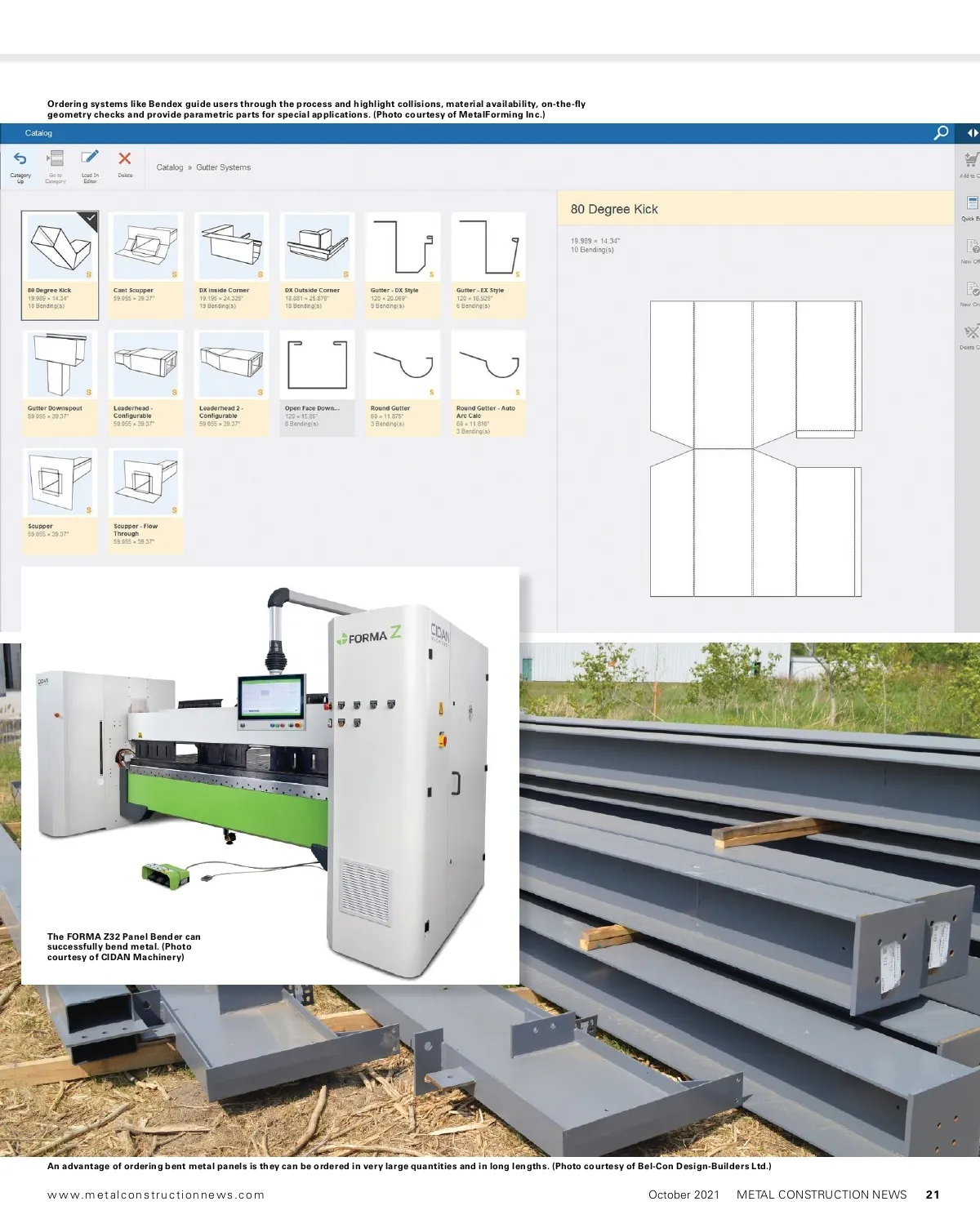The height and width of the screenshot is (1228, 980).
Task: Toggle the side panel collapse arrows
Action: (972, 133)
